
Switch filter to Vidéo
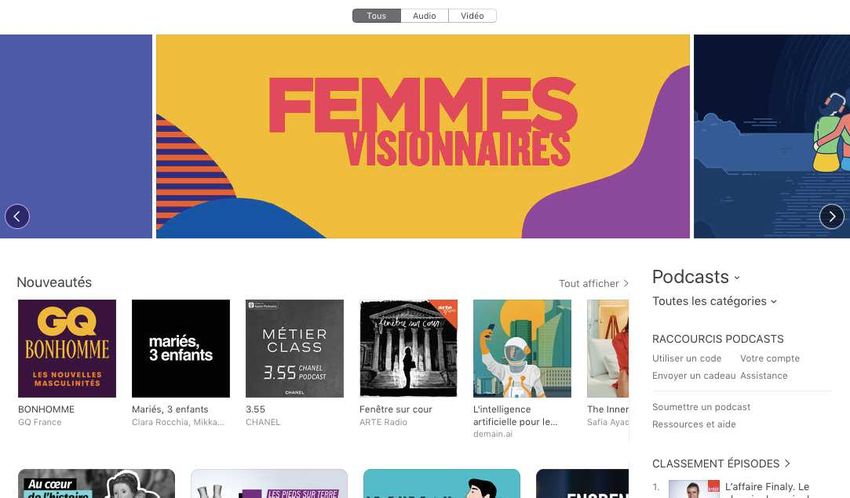point(472,16)
